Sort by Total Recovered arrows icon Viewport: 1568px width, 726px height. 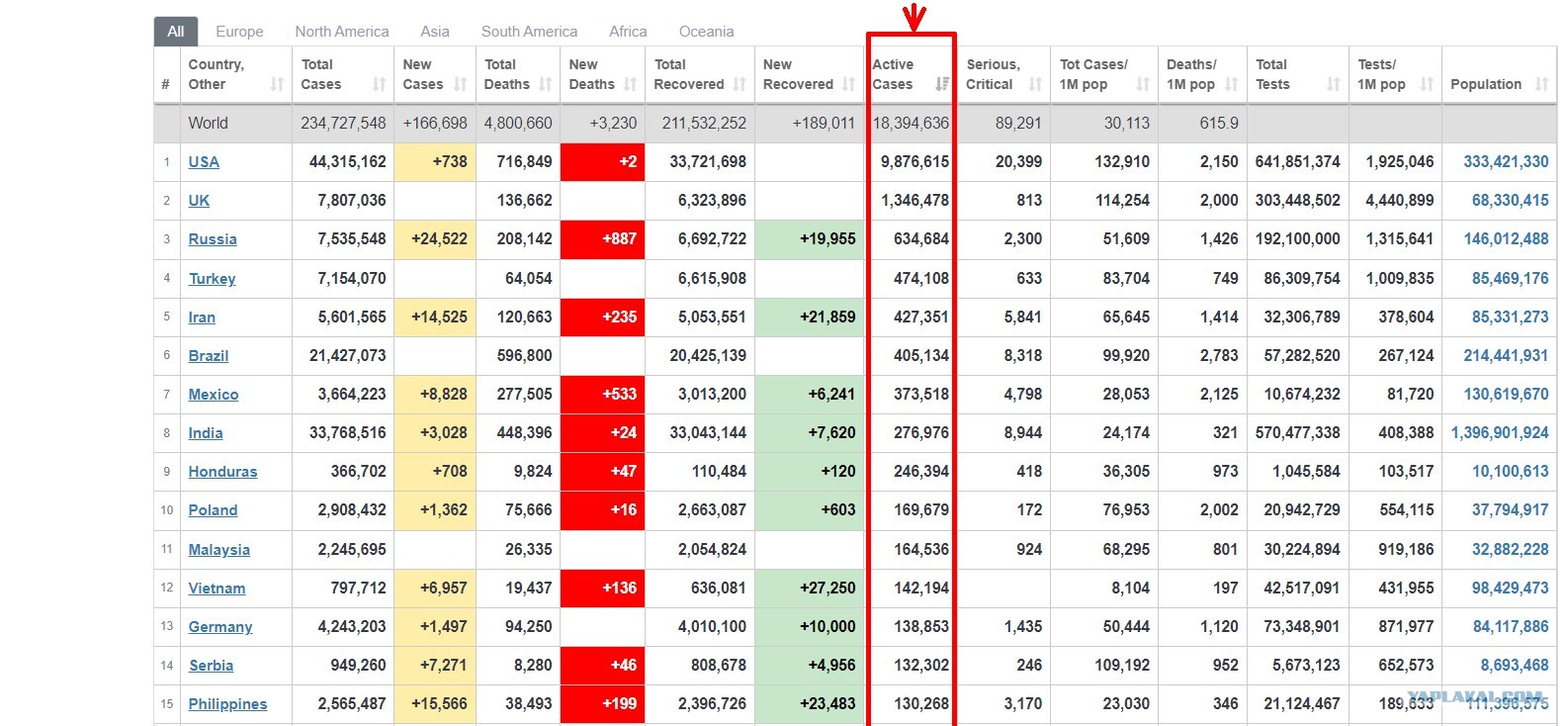(x=740, y=85)
